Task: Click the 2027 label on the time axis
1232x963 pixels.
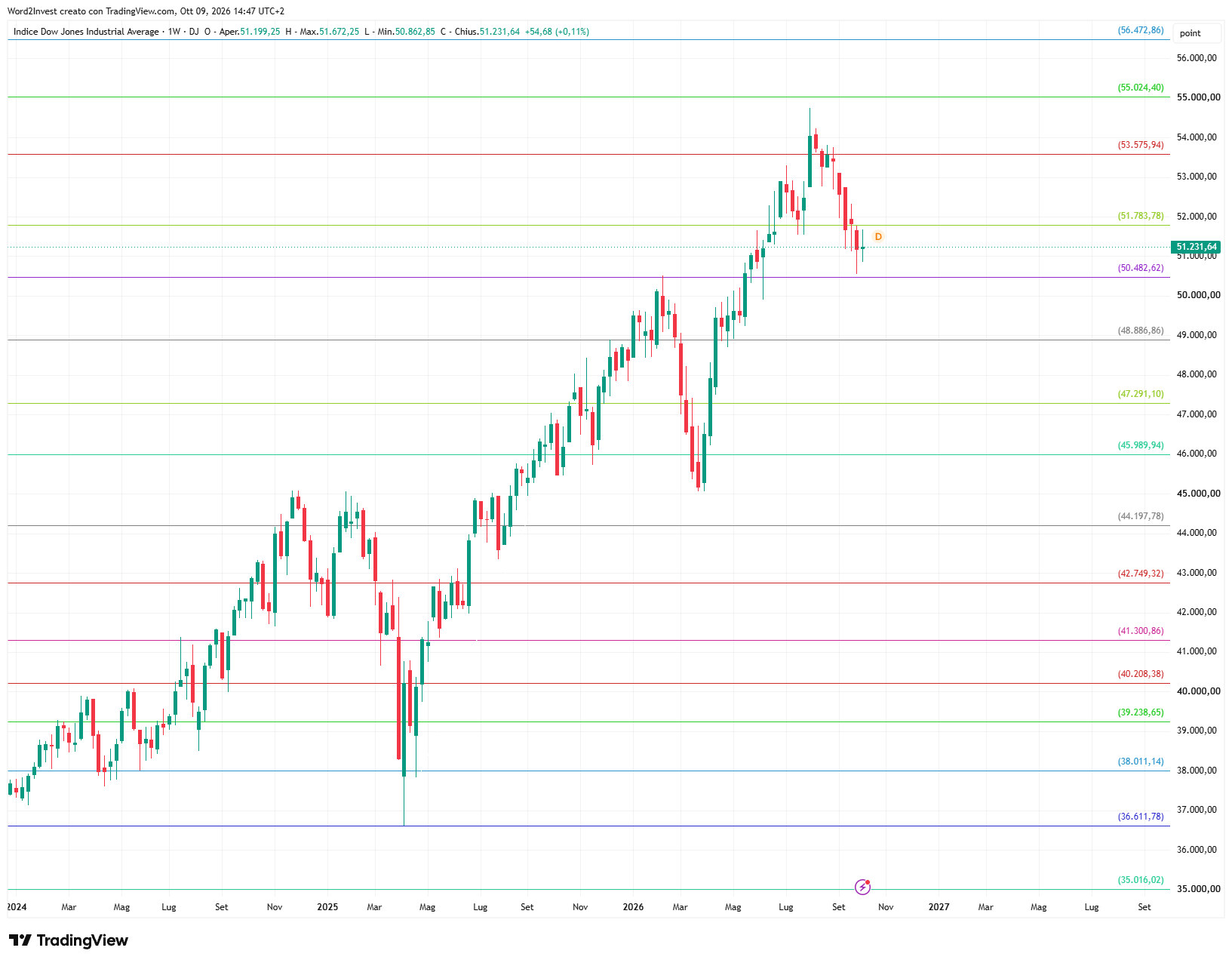Action: (939, 907)
